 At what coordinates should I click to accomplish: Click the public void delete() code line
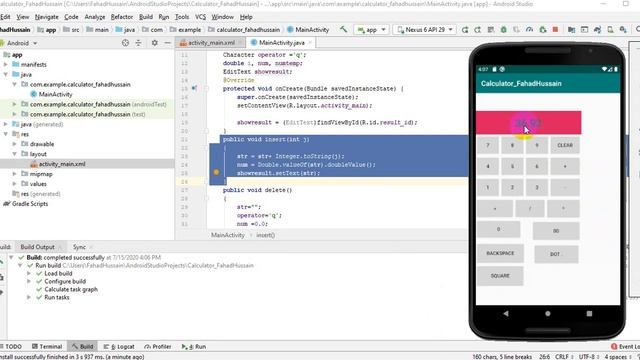[x=258, y=190]
